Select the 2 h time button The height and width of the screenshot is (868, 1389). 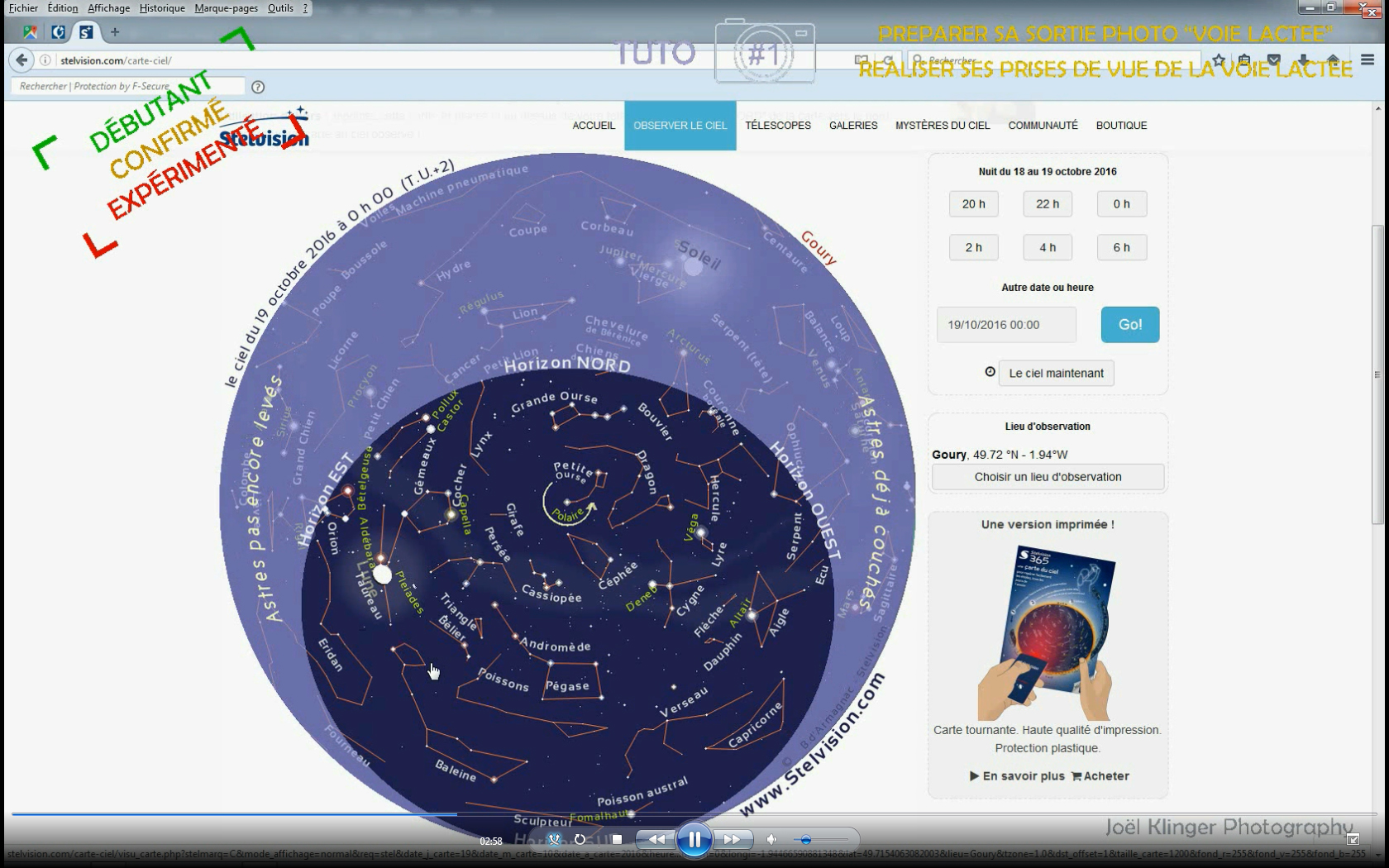[x=974, y=247]
